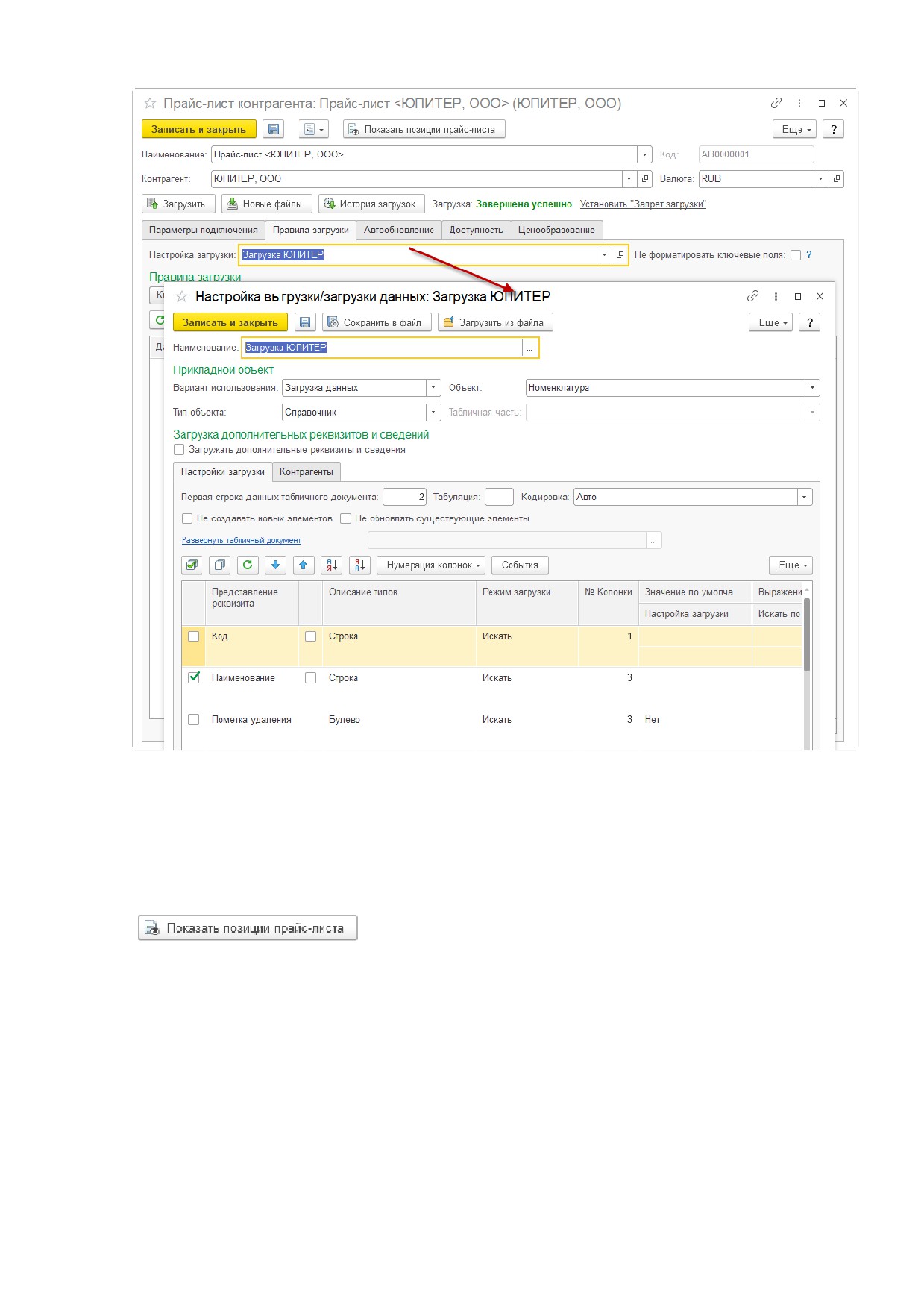Click ellipsis button of the disabled file path field
The height and width of the screenshot is (1307, 924).
point(653,540)
